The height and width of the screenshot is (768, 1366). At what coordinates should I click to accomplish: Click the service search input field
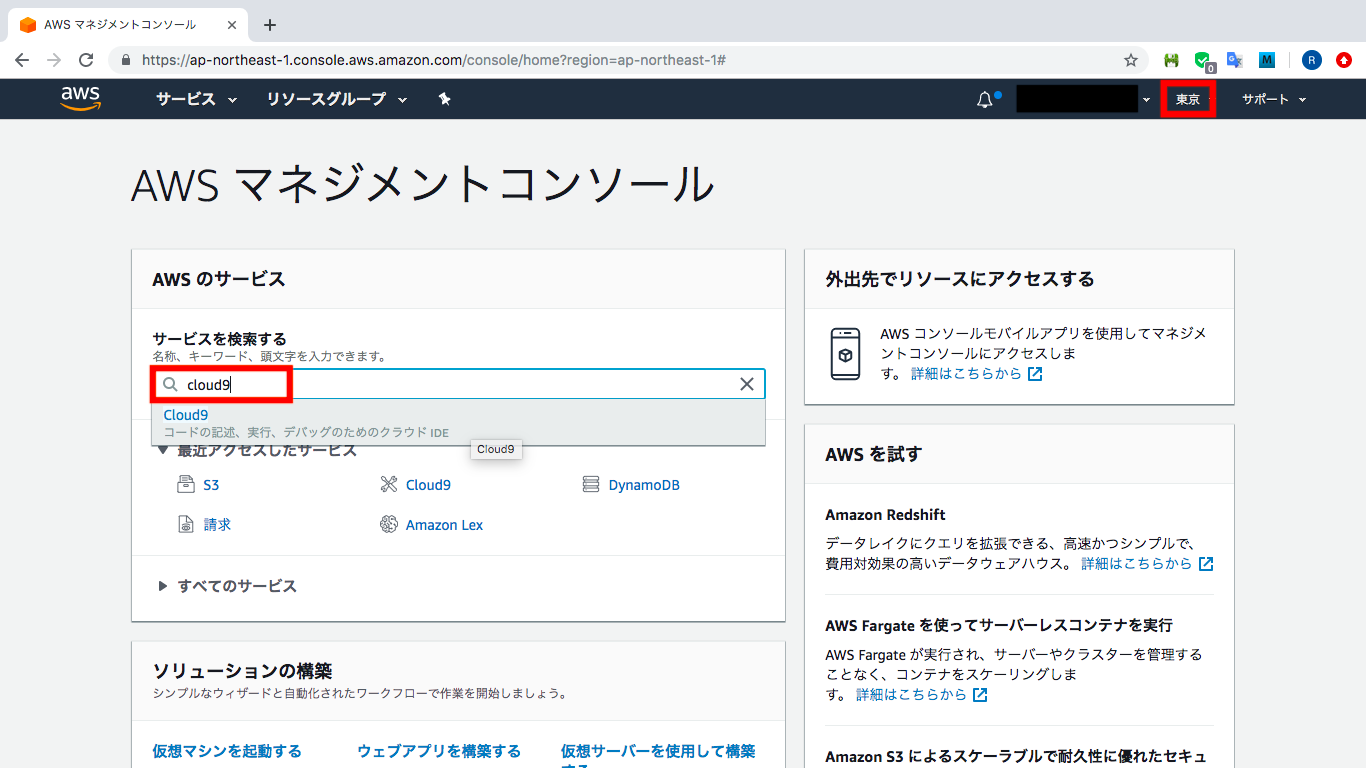pos(459,384)
